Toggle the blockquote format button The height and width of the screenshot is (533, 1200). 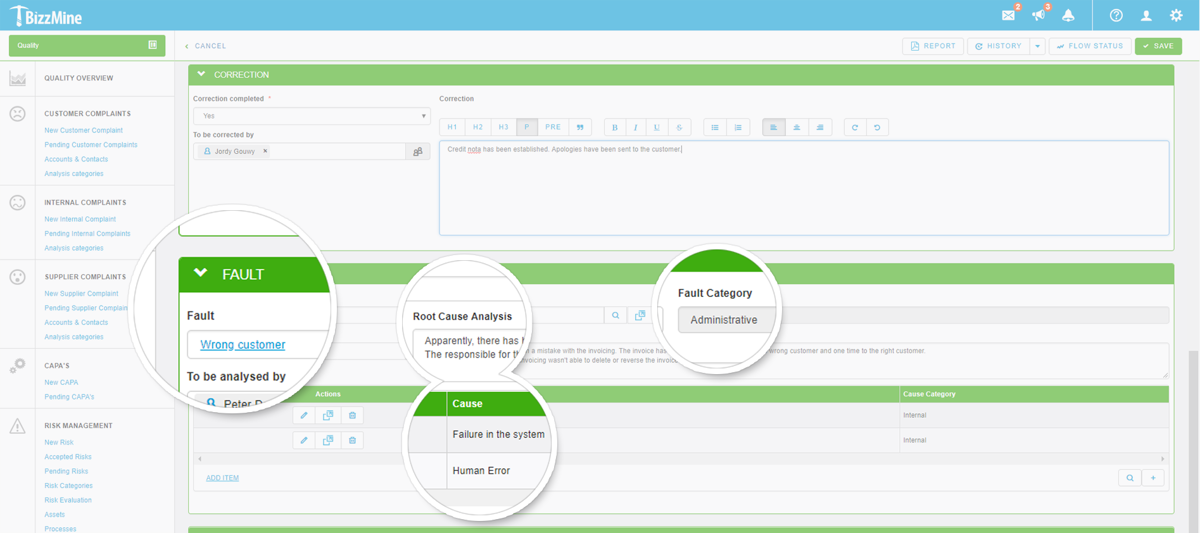pos(579,127)
